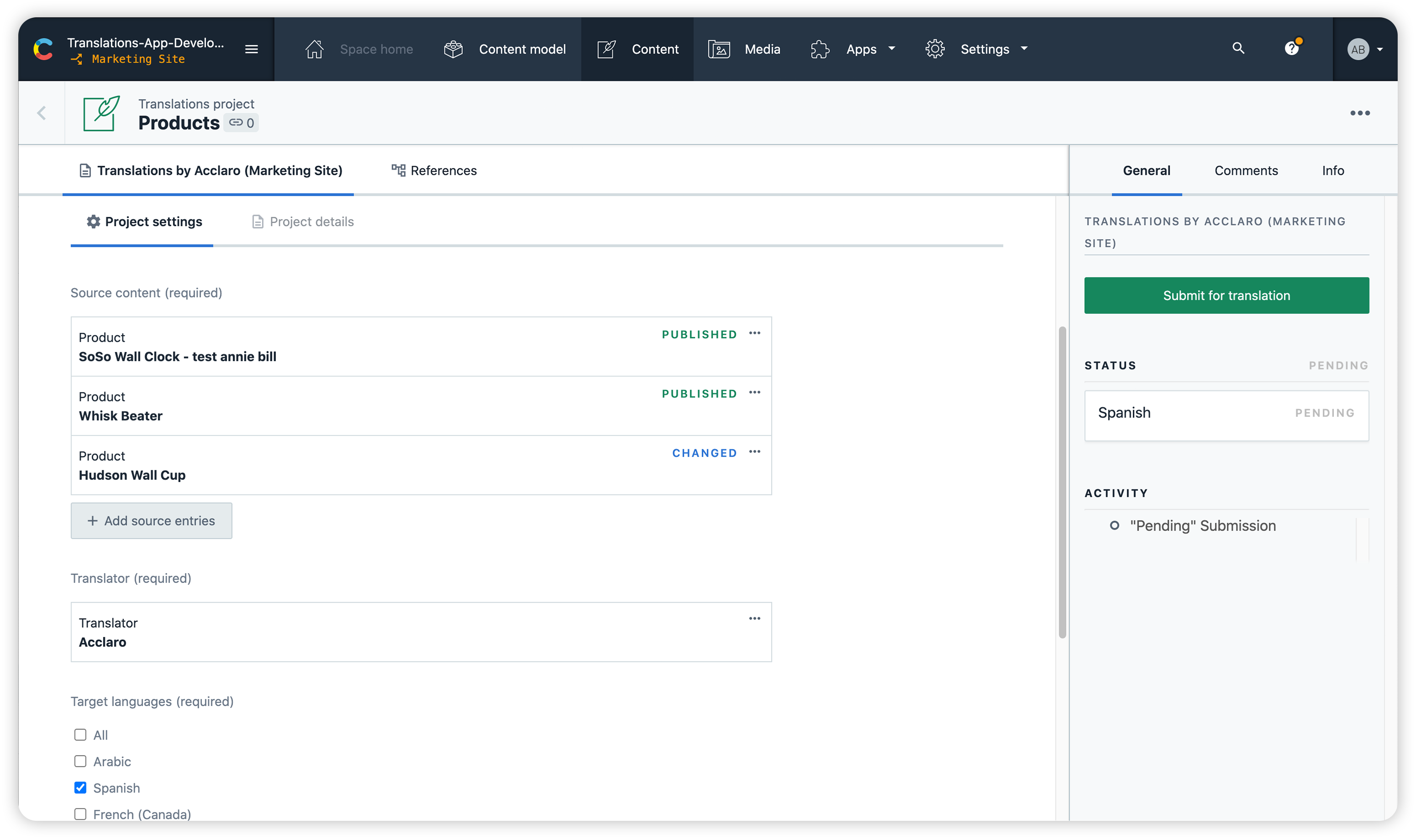This screenshot has width=1416, height=840.
Task: Click the Settings gear icon
Action: [934, 49]
